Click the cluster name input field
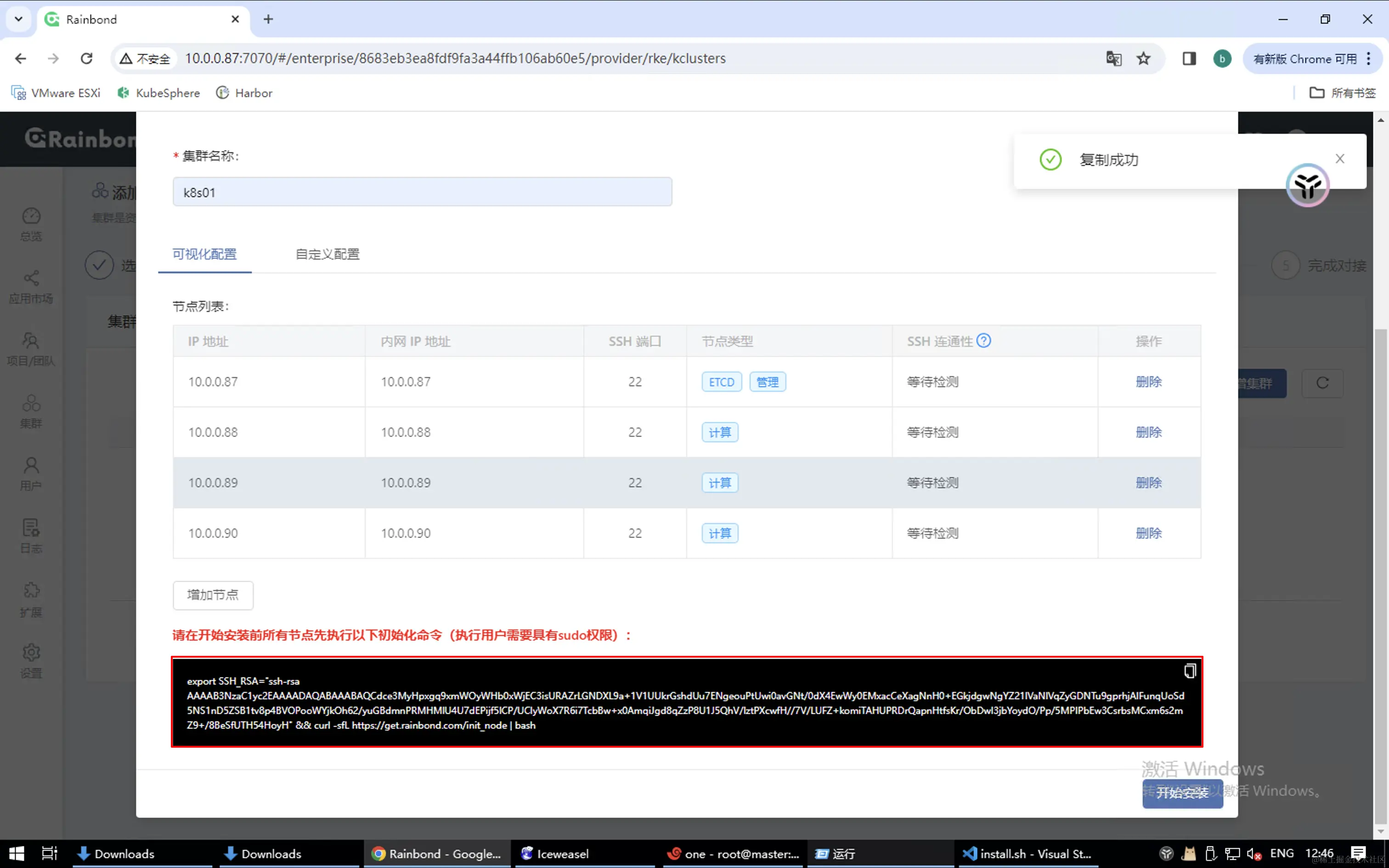 422,192
